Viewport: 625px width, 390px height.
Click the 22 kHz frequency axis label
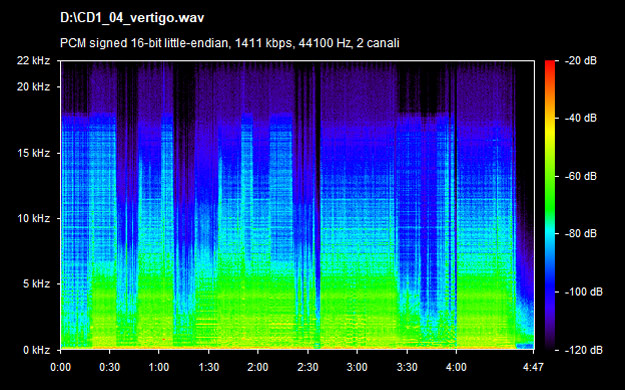33,61
